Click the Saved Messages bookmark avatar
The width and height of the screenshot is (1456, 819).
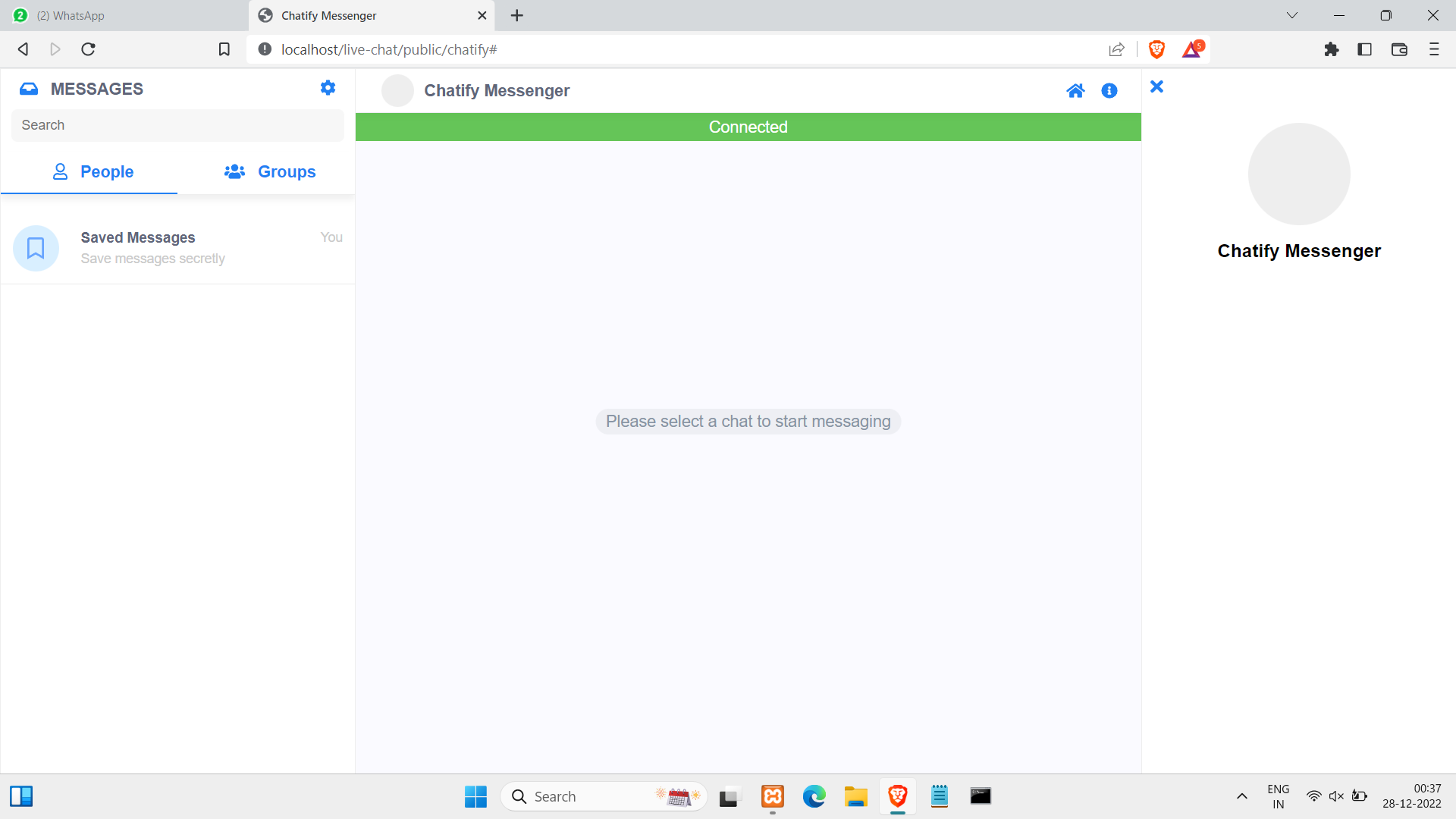36,248
